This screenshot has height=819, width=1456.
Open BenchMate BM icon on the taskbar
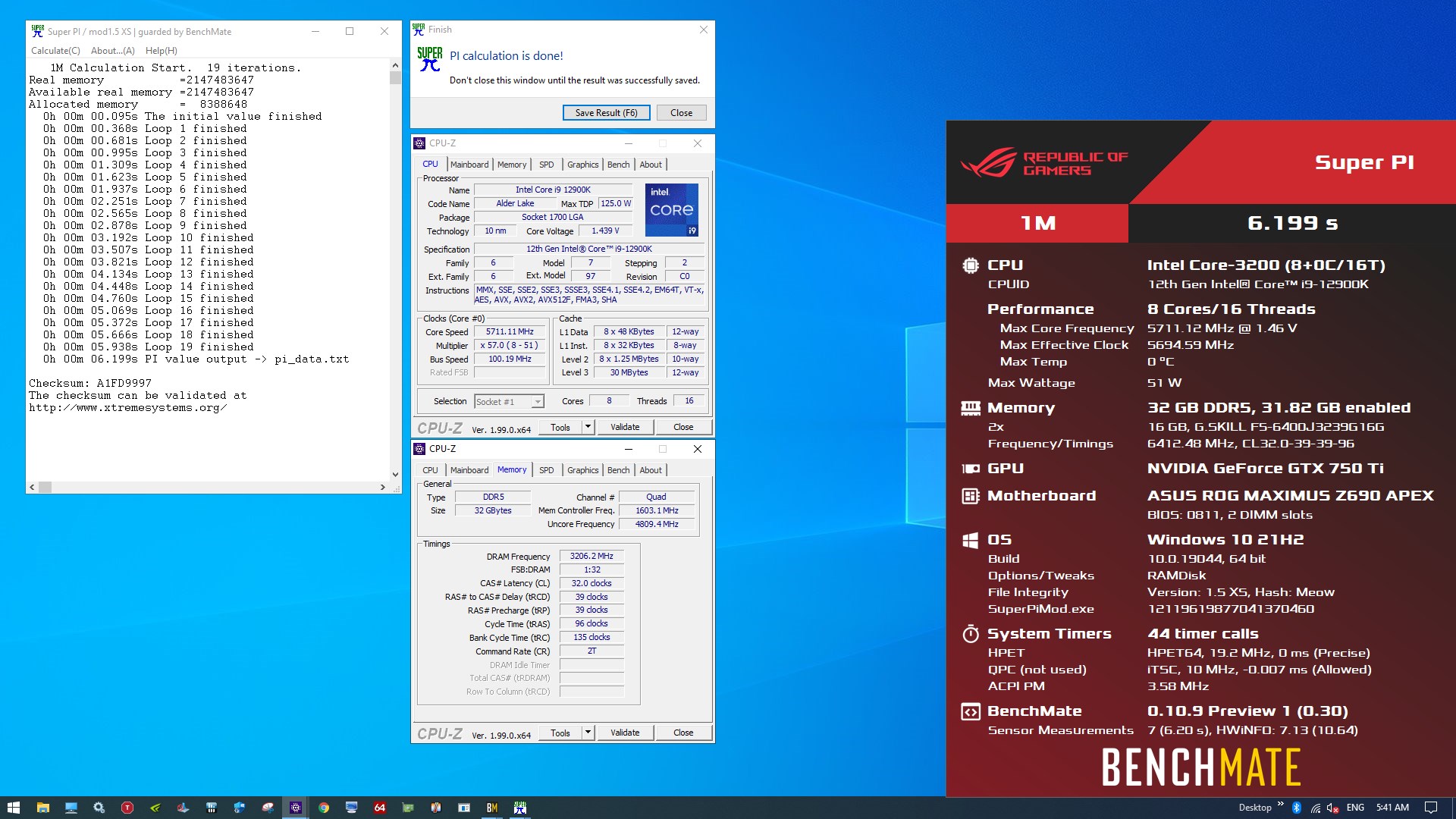pyautogui.click(x=492, y=808)
